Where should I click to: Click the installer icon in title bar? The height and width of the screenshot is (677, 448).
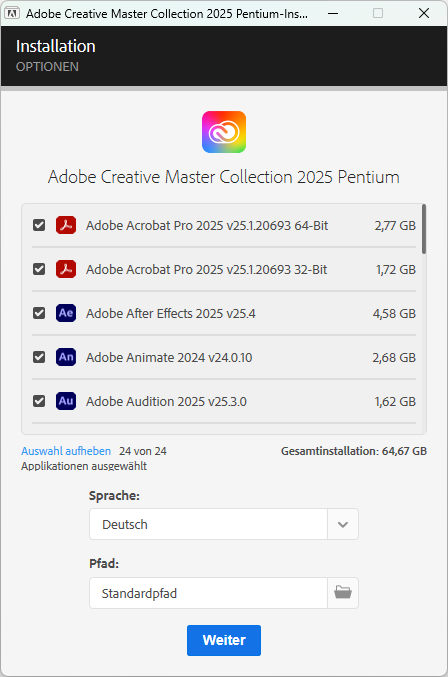coord(12,13)
